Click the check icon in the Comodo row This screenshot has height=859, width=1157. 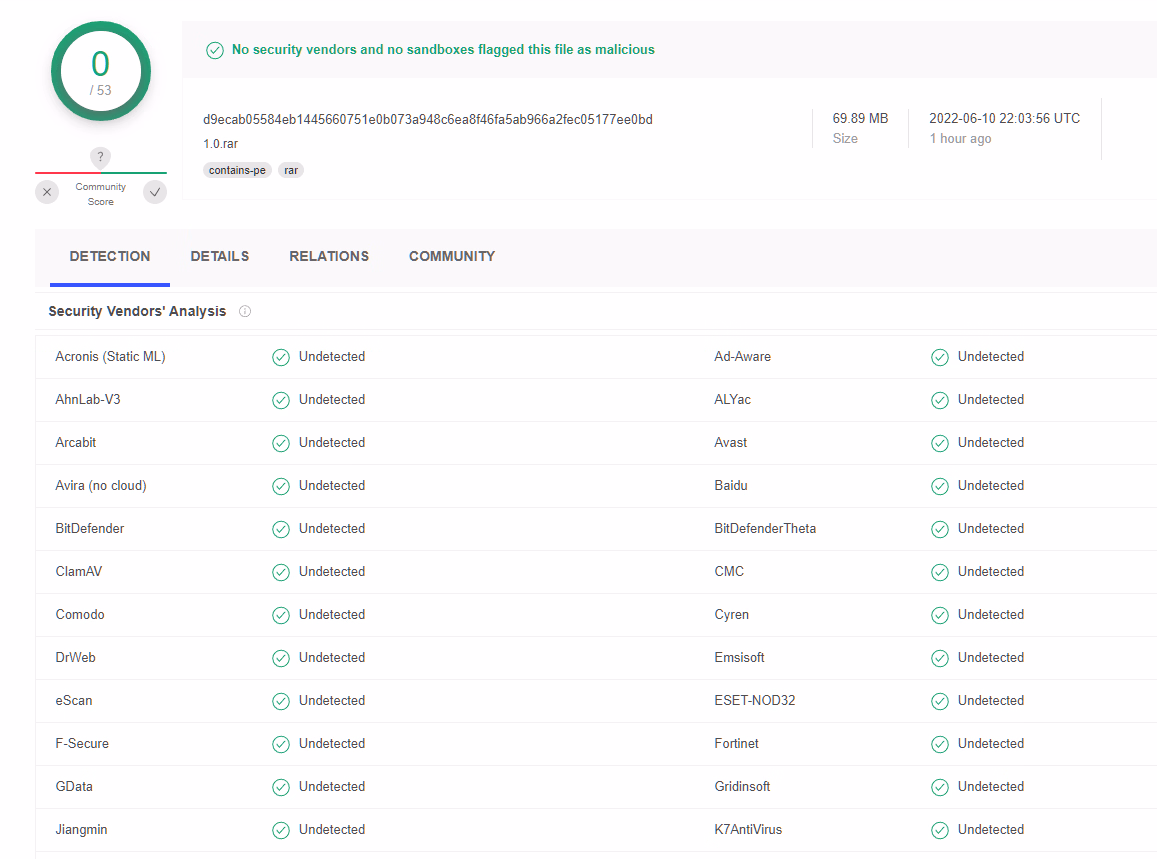coord(281,615)
